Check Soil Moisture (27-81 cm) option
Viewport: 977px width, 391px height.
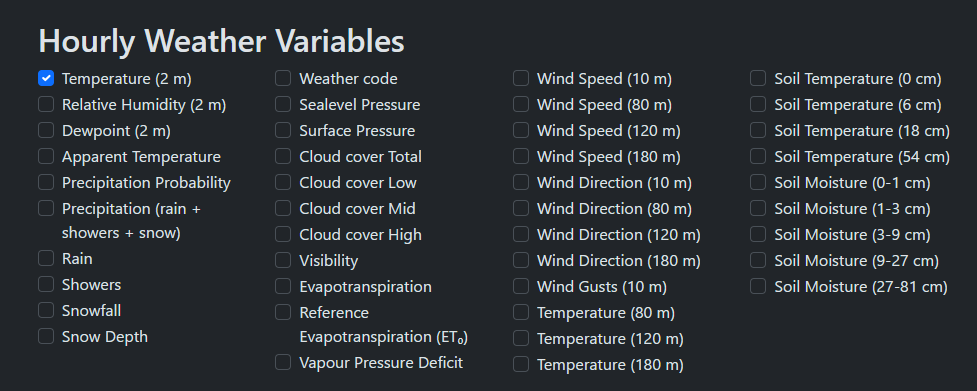758,286
